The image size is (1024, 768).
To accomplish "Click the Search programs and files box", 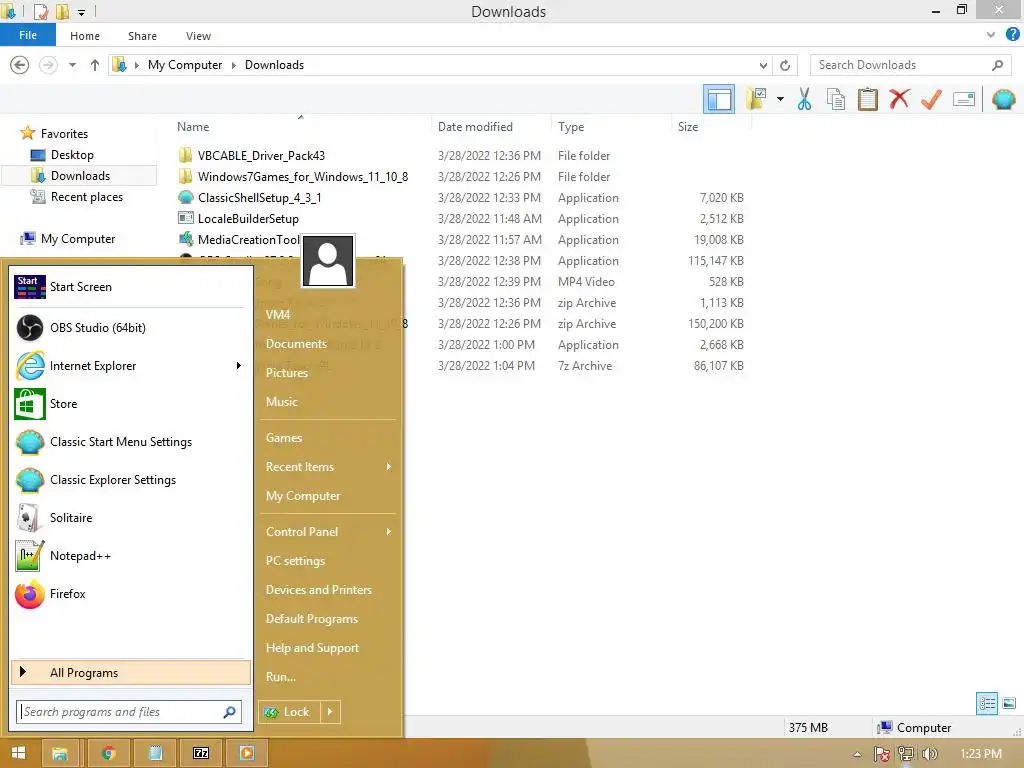I will tap(129, 712).
